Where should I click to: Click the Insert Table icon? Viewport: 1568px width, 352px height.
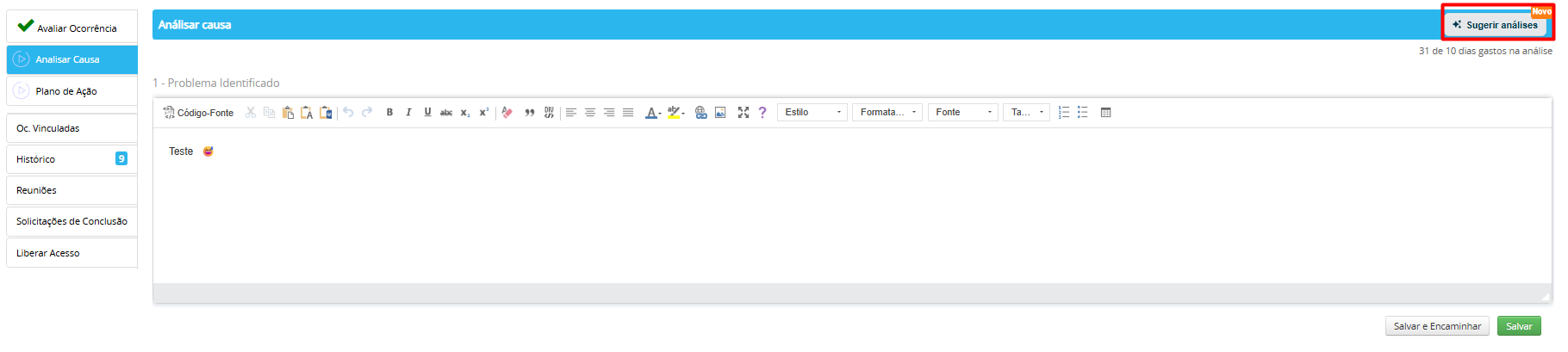click(x=1106, y=113)
